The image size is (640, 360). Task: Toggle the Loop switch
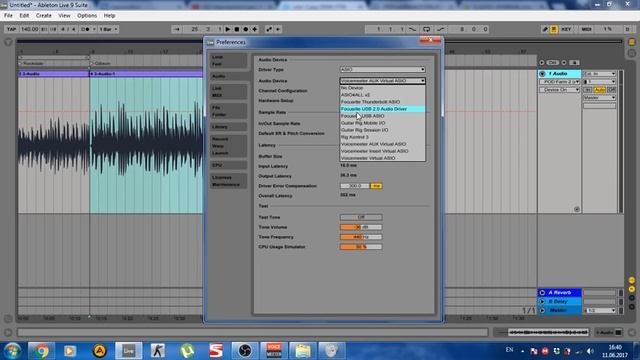click(427, 29)
